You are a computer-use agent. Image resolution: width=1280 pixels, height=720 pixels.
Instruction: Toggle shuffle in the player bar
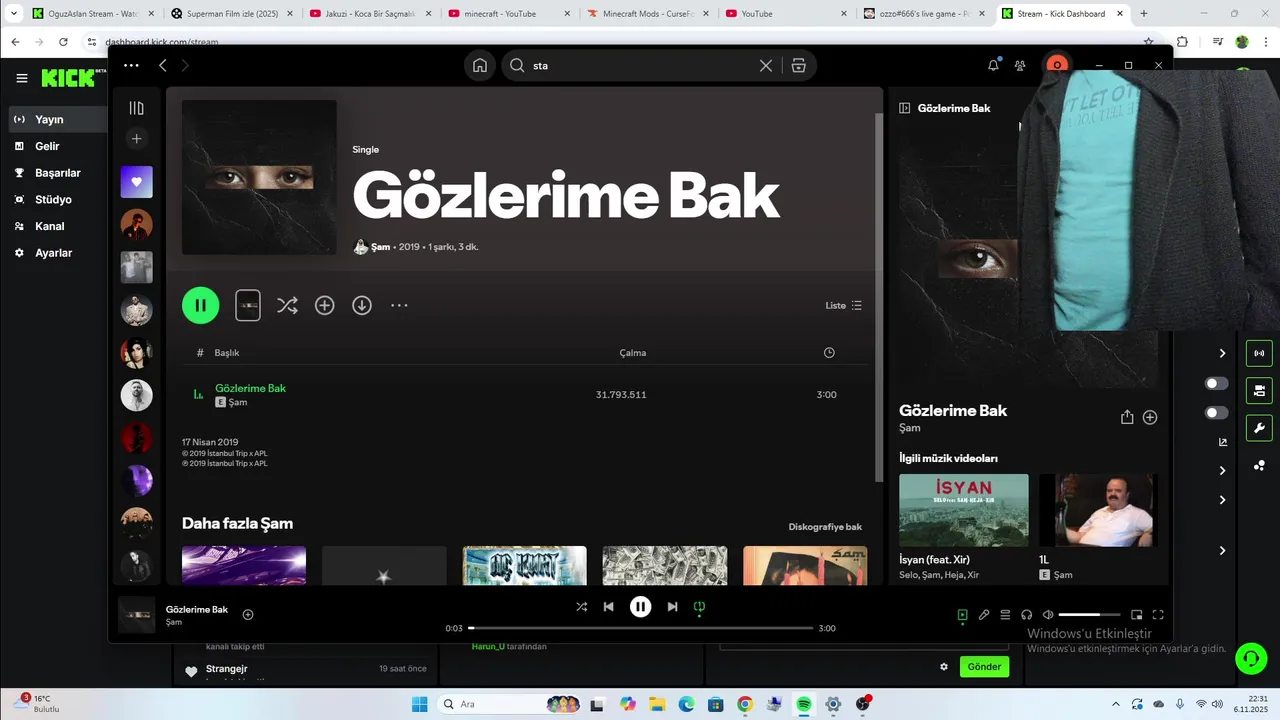[582, 606]
